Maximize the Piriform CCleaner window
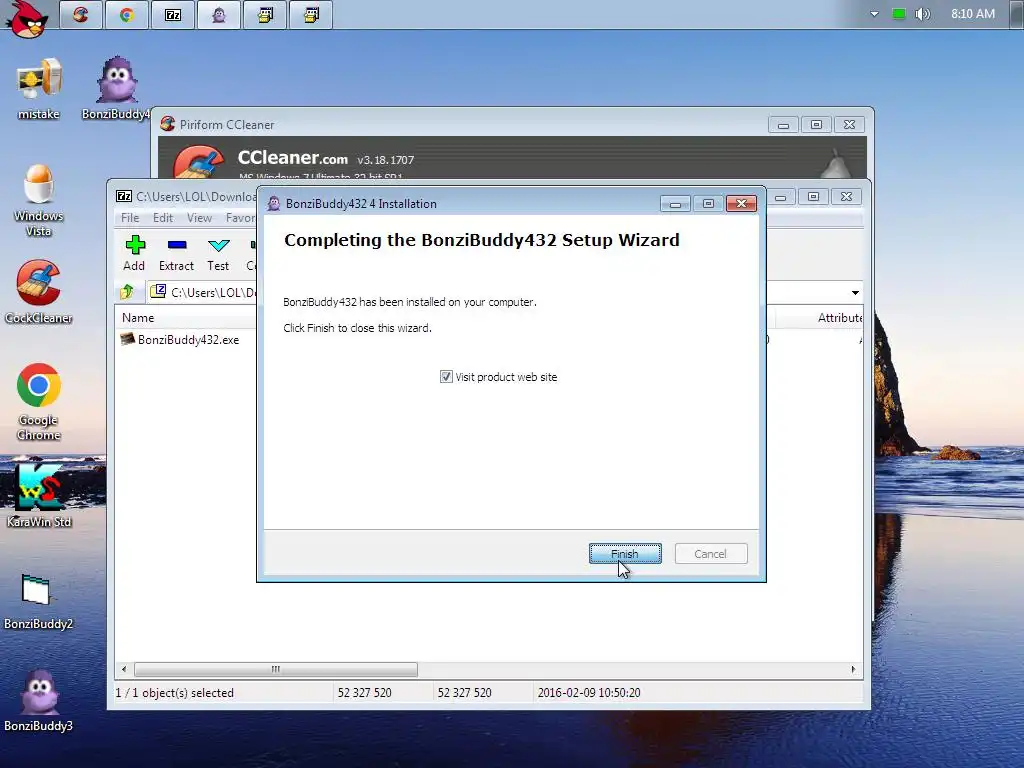The width and height of the screenshot is (1024, 768). tap(816, 124)
